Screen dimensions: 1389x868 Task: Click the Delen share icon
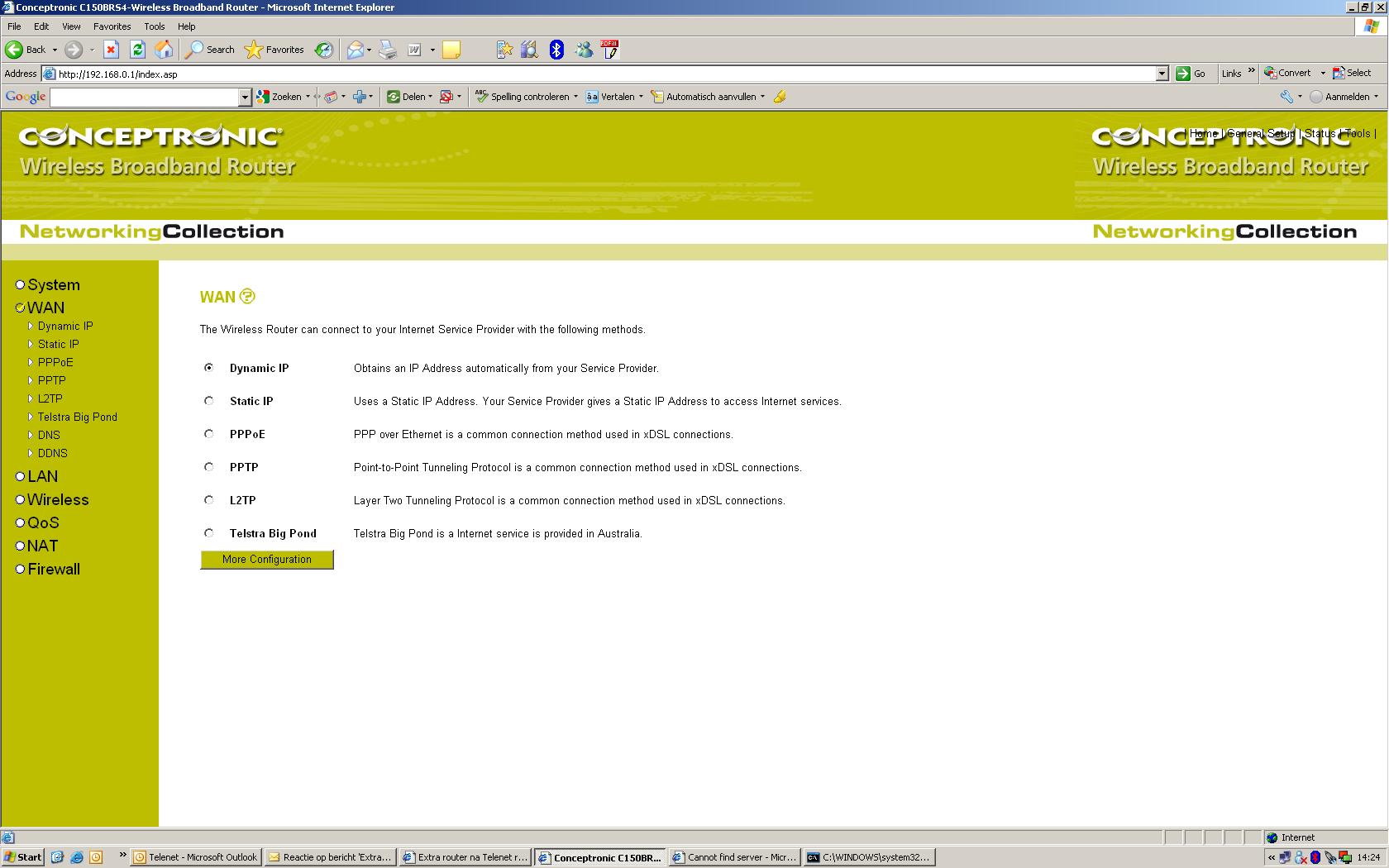point(394,97)
